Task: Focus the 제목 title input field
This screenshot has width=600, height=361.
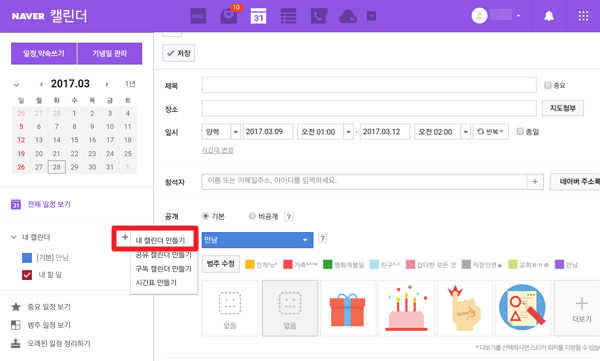Action: pyautogui.click(x=369, y=85)
